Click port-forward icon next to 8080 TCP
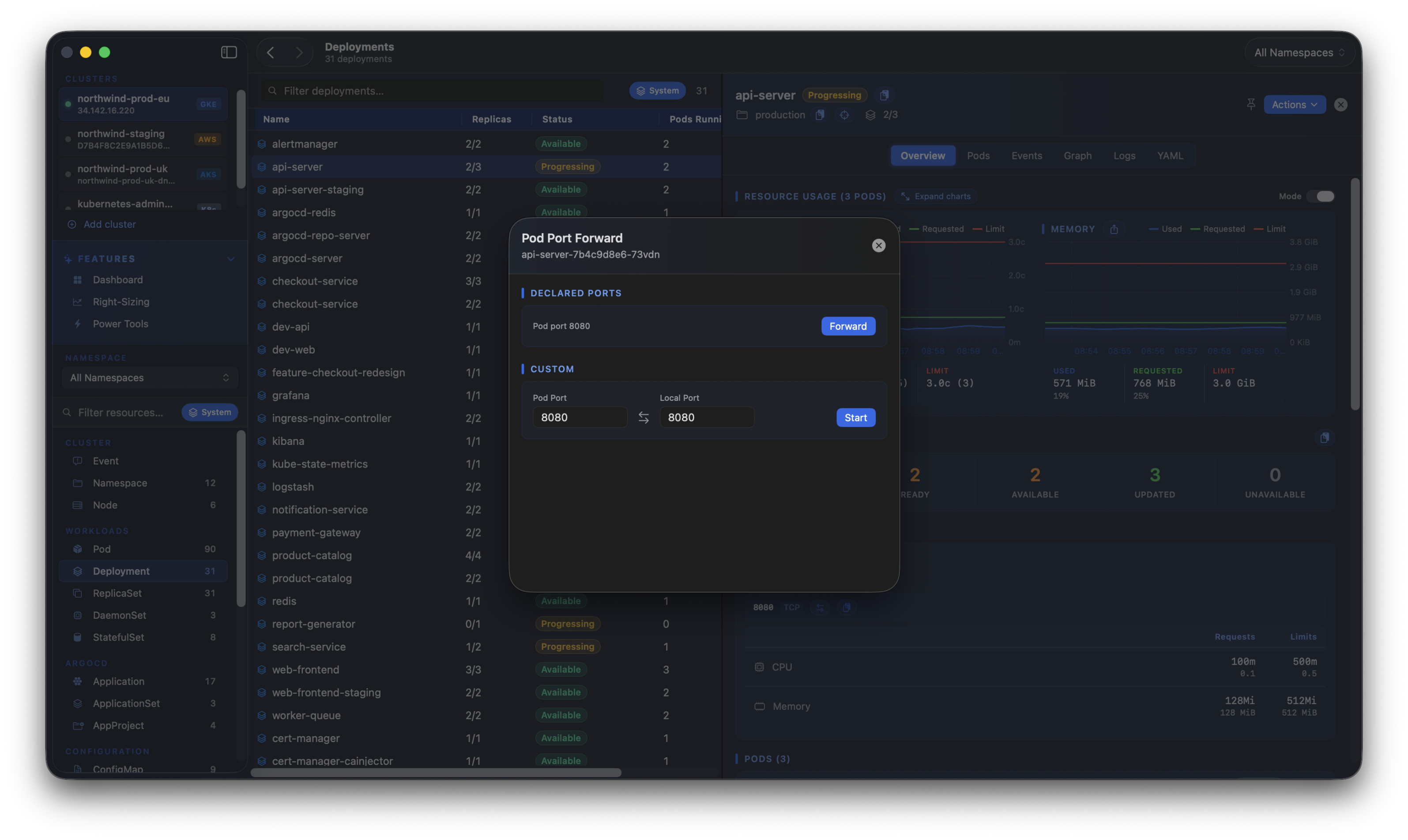 [x=820, y=608]
